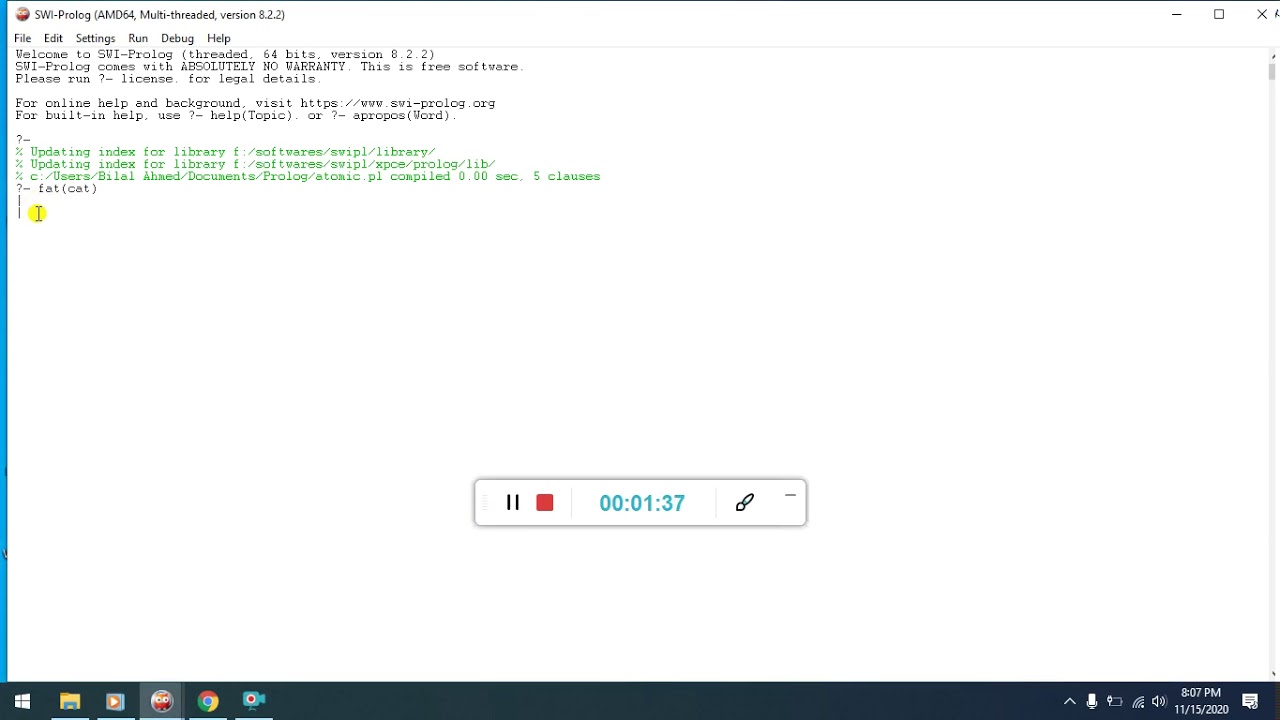Image resolution: width=1280 pixels, height=720 pixels.
Task: Stop the recording with red square
Action: 545,502
